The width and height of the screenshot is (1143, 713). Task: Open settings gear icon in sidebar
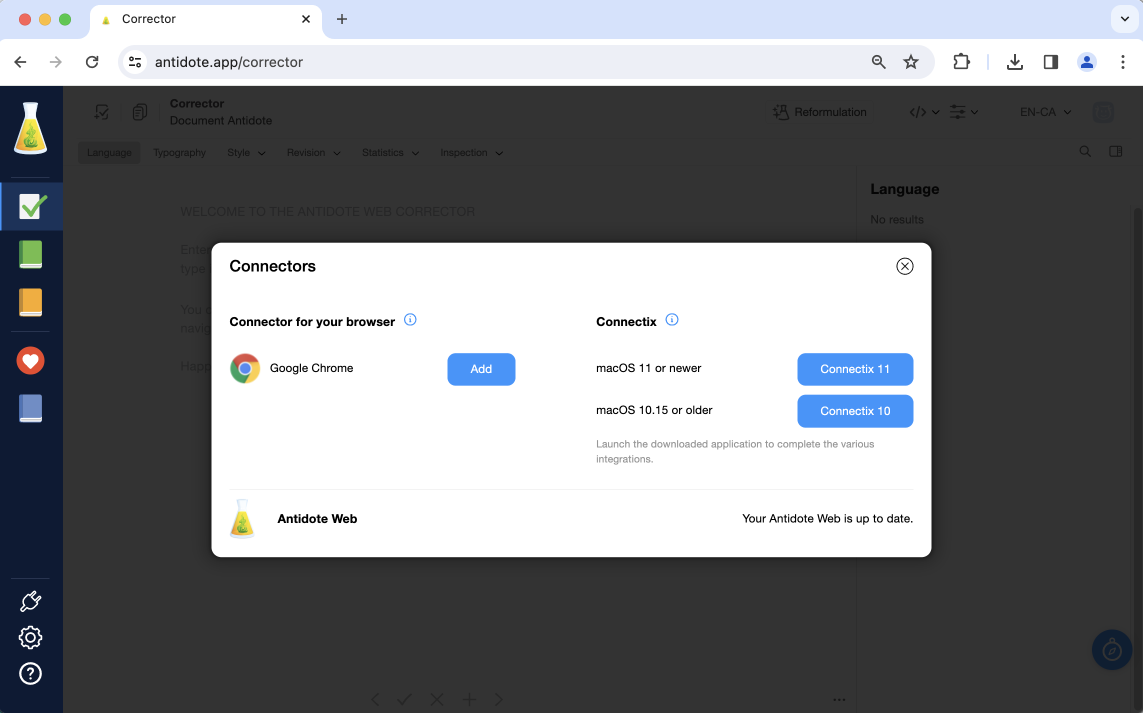point(31,638)
